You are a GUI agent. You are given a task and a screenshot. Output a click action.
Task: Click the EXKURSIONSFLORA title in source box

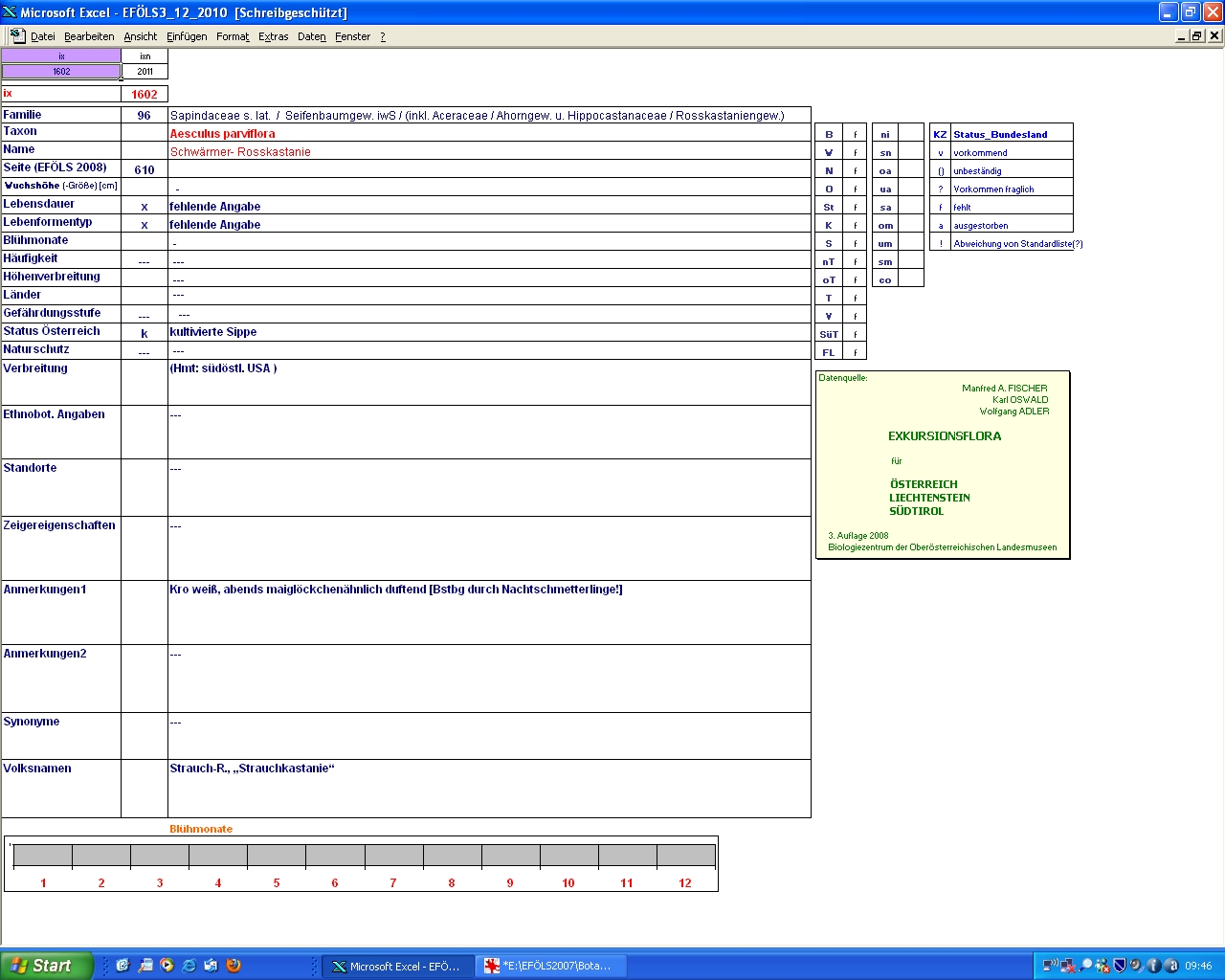945,436
